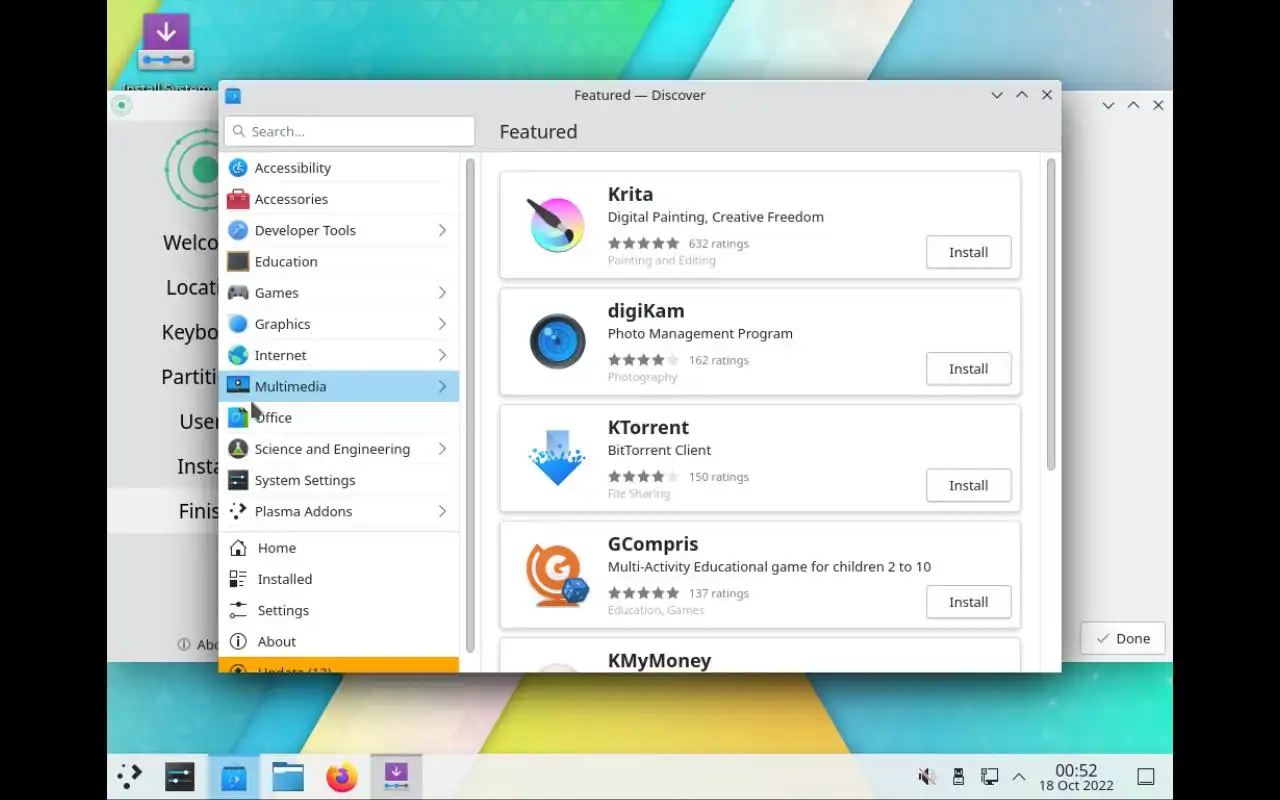
Task: Click the Multimedia category icon
Action: point(238,386)
